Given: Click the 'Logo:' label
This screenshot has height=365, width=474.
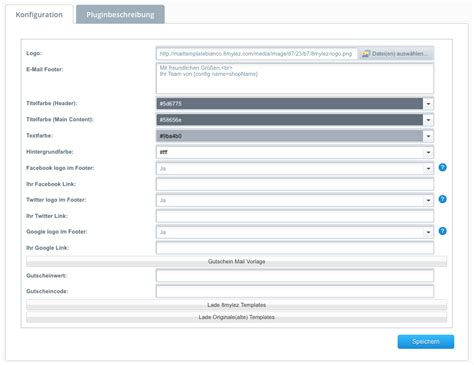Looking at the screenshot, I should (x=34, y=53).
